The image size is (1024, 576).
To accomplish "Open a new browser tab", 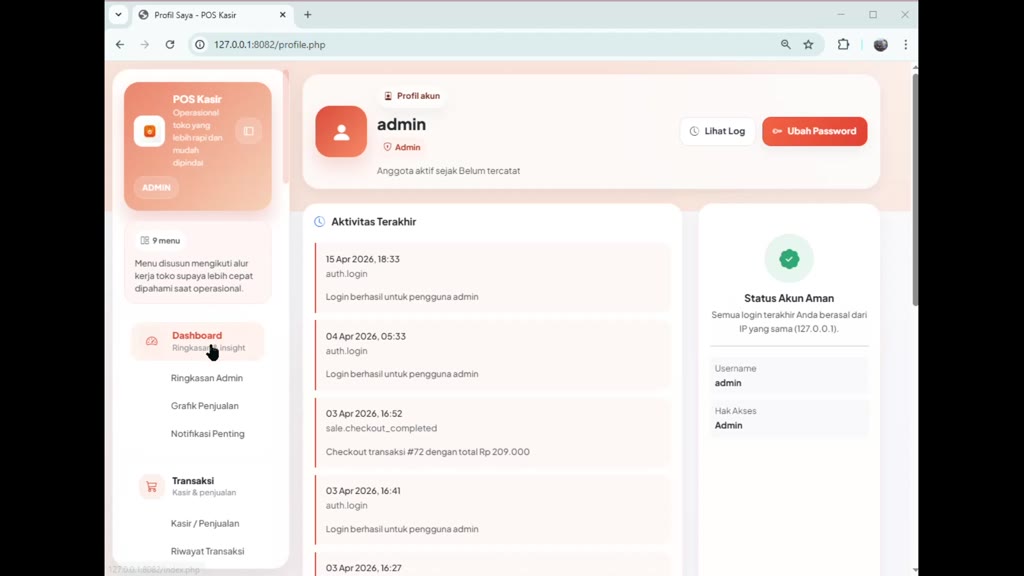I will click(308, 14).
